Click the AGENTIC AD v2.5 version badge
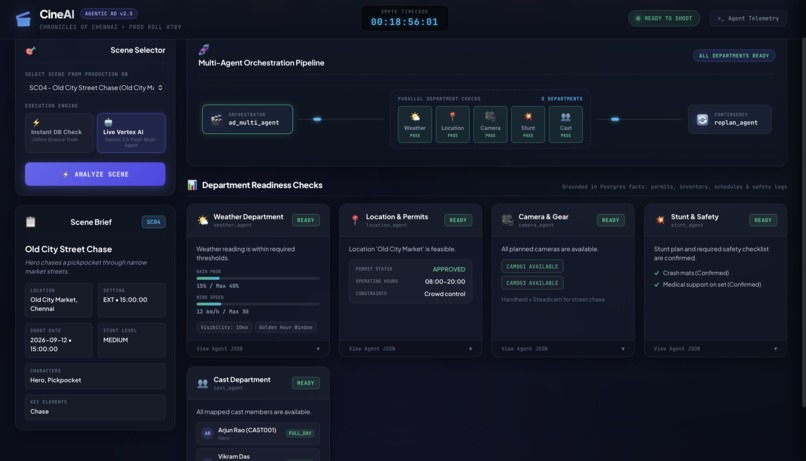This screenshot has height=461, width=806. tap(108, 14)
